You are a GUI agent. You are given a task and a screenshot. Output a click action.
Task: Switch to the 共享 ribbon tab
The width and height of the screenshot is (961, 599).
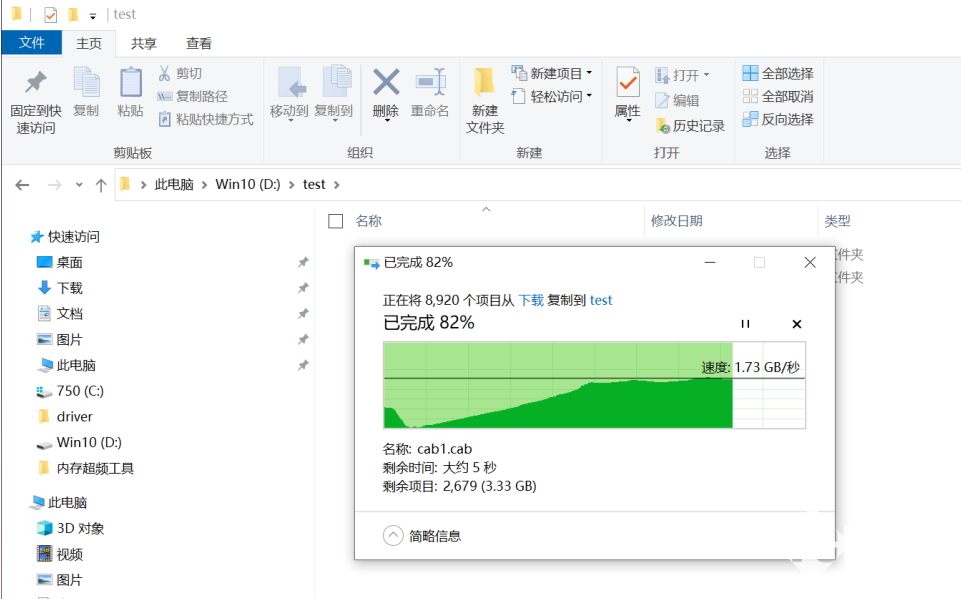tap(143, 44)
